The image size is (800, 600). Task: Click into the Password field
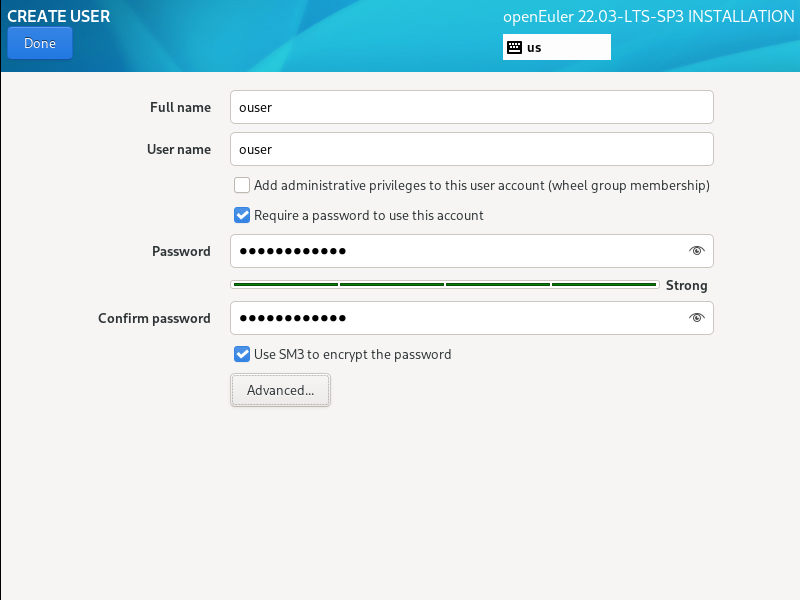coord(455,251)
